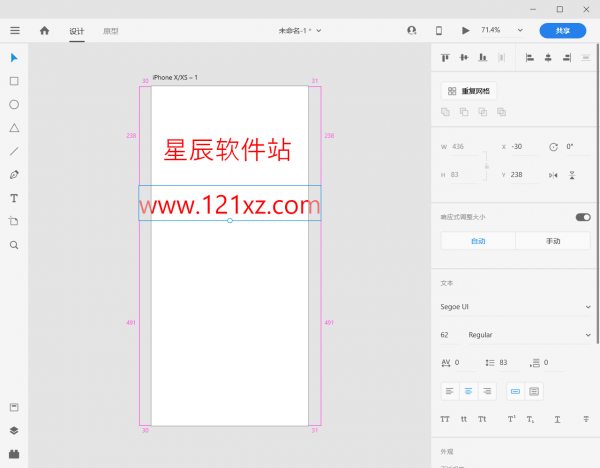Set text alignment to right
Image resolution: width=600 pixels, height=468 pixels.
pos(487,391)
